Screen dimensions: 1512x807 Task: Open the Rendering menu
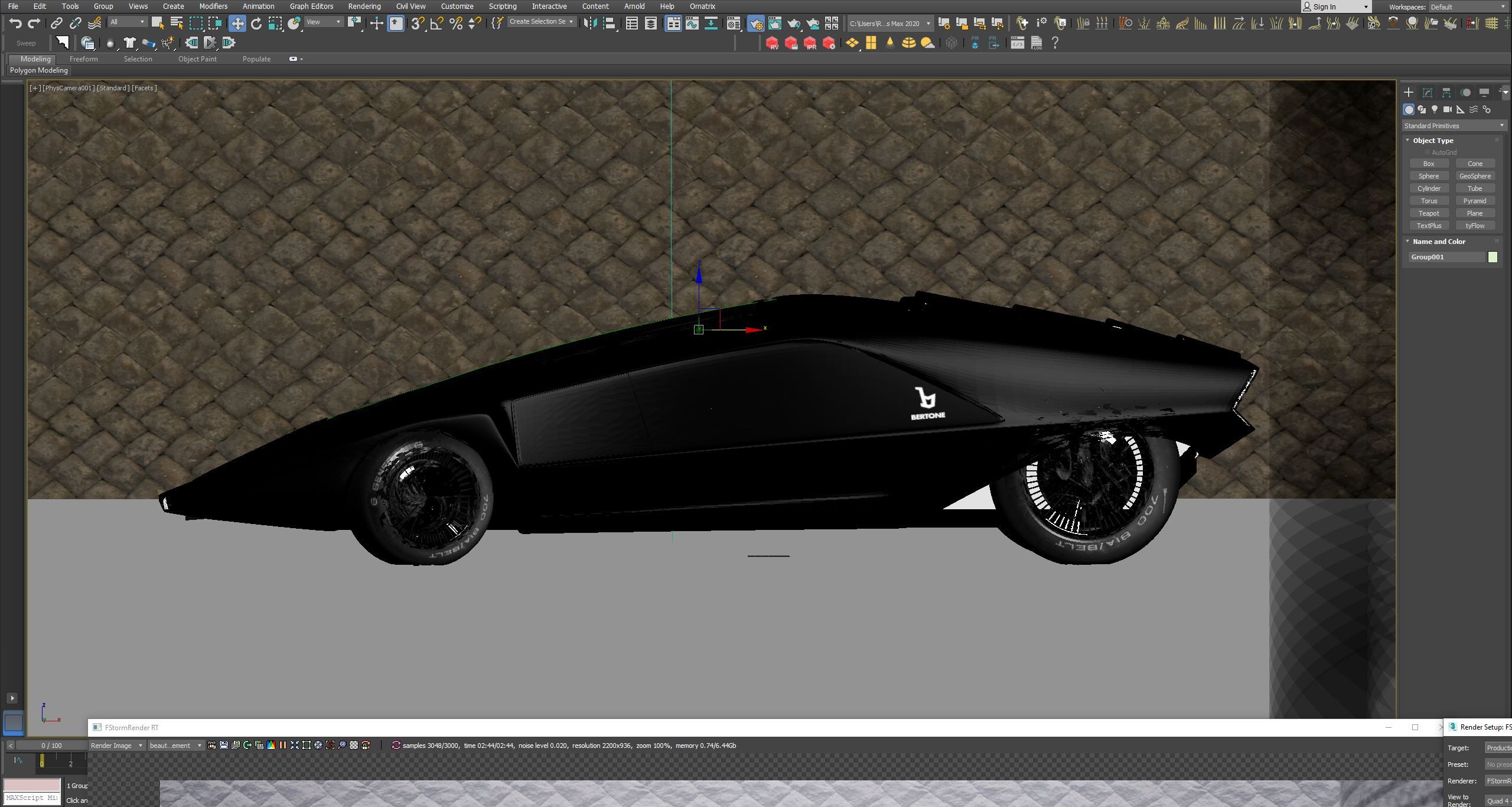tap(364, 6)
